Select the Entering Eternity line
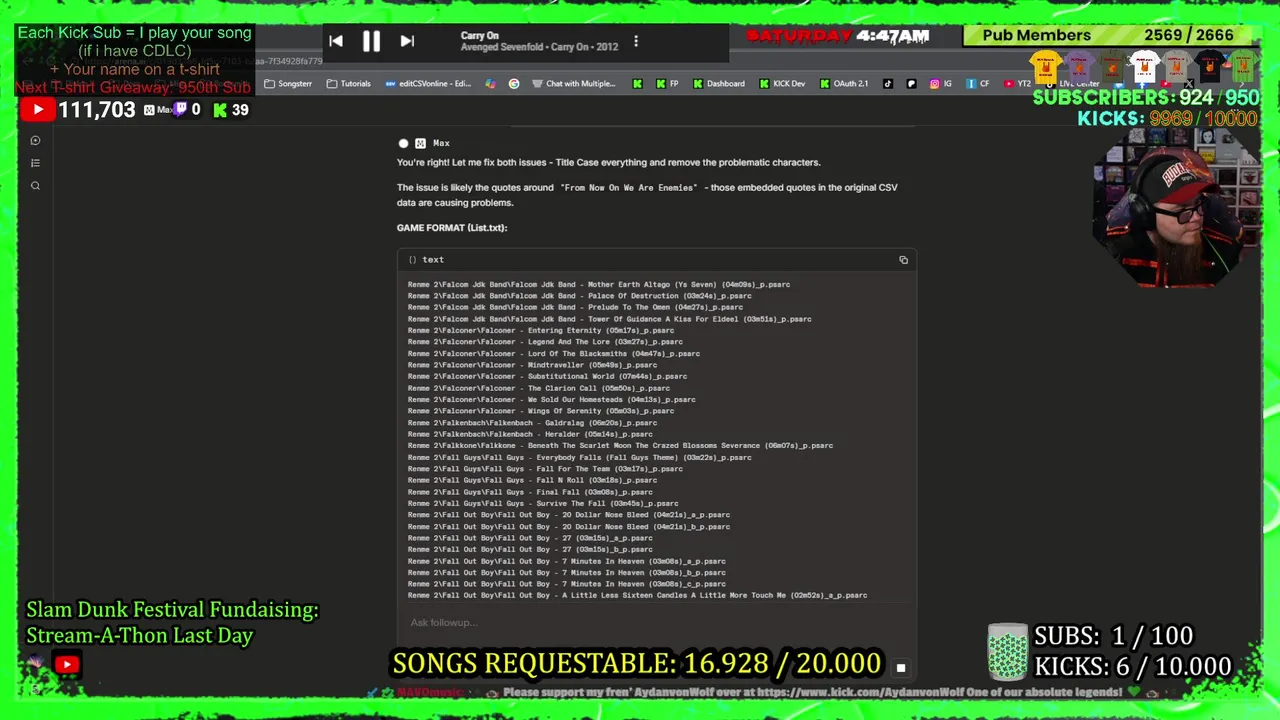This screenshot has width=1280, height=720. click(541, 330)
